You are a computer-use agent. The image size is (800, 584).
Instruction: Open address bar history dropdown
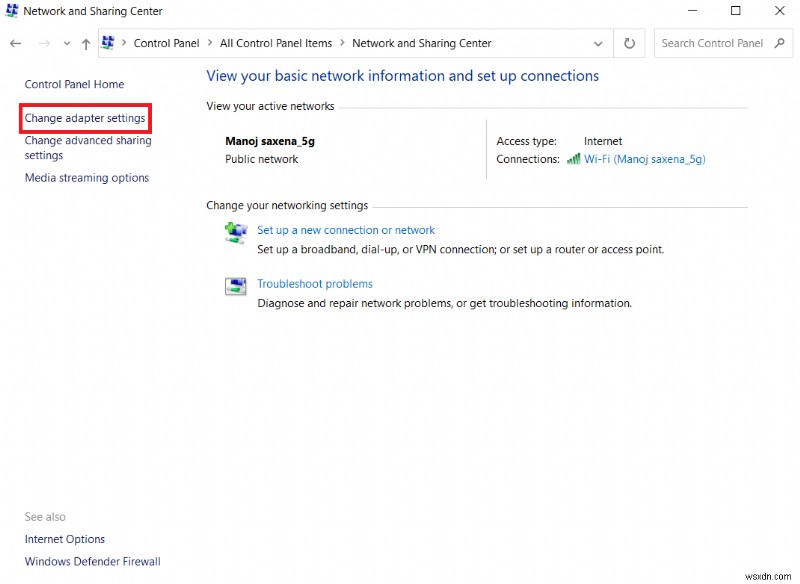tap(598, 44)
